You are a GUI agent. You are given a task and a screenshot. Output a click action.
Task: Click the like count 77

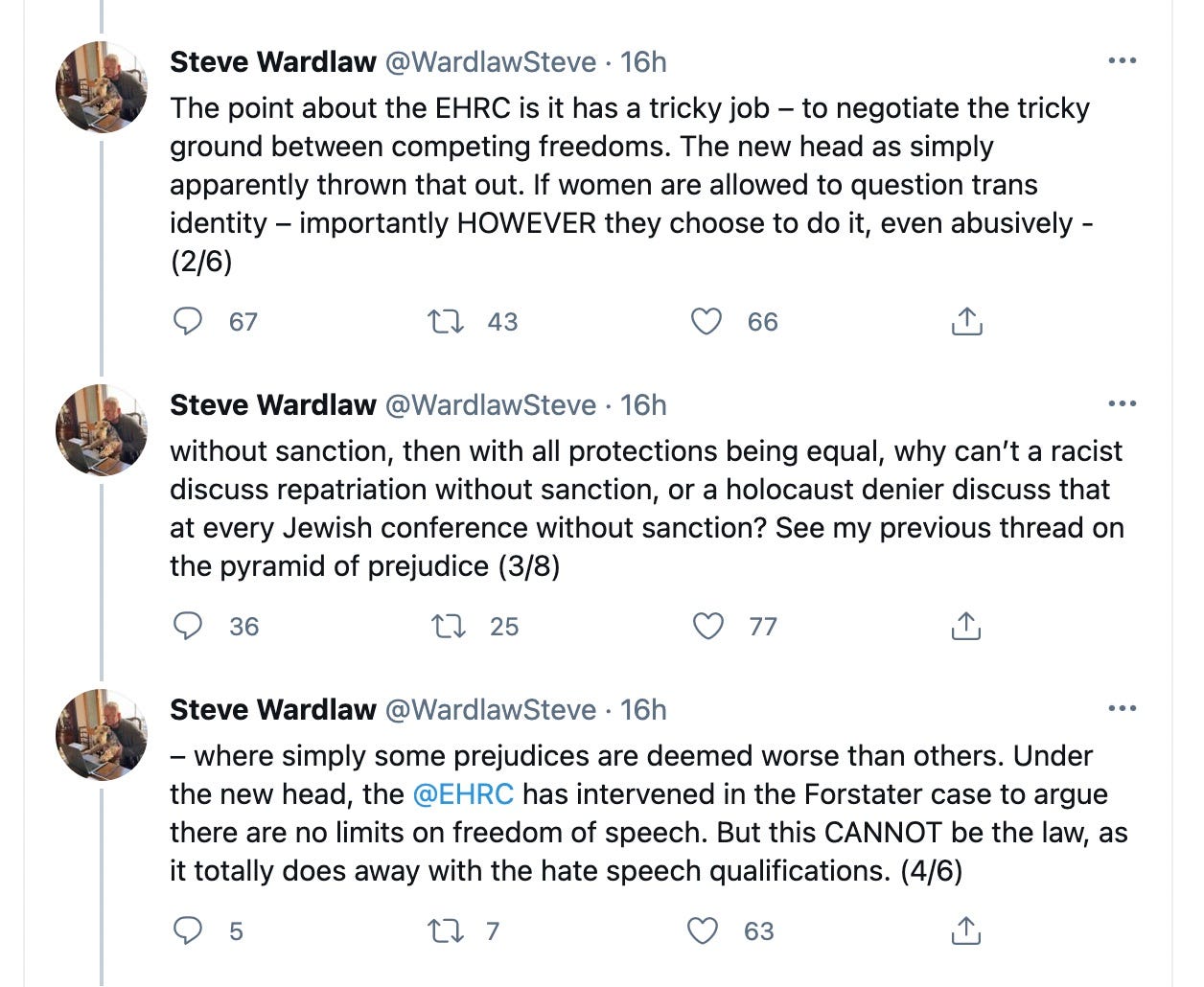pos(762,627)
